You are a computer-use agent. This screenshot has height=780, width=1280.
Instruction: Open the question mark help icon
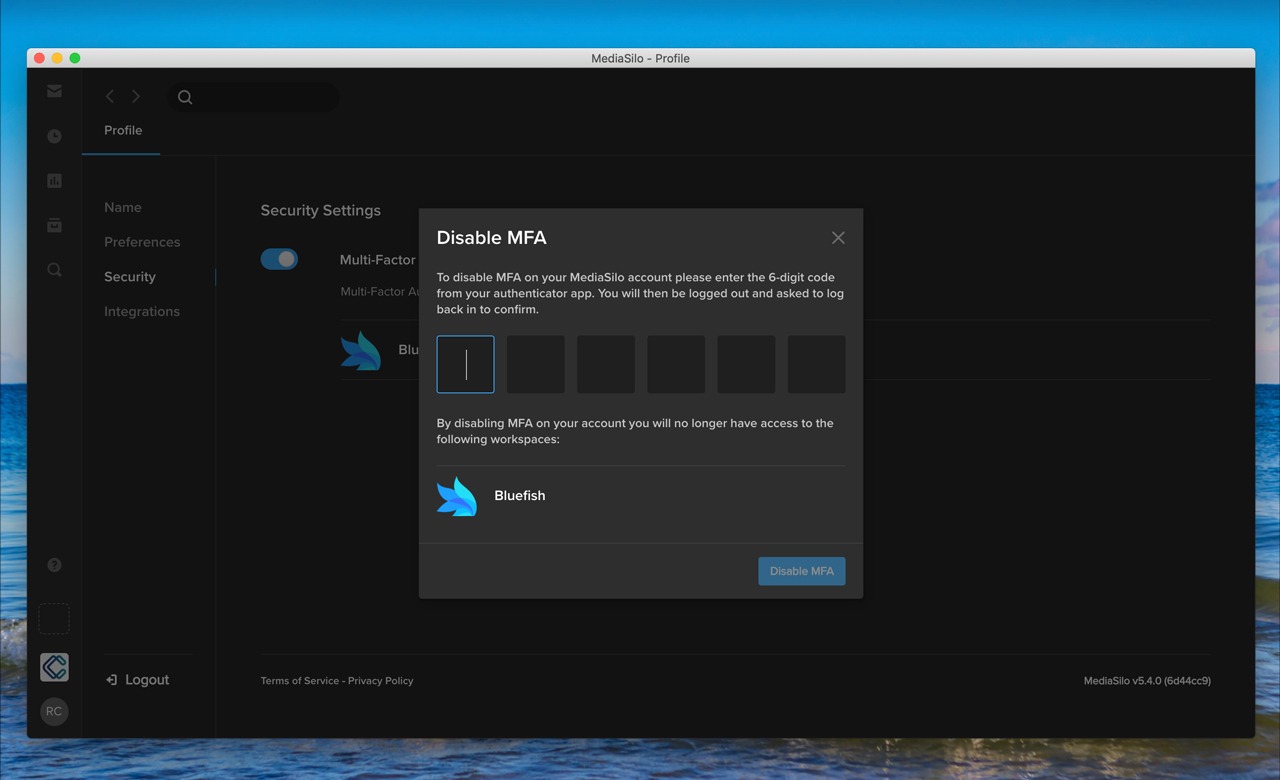54,565
